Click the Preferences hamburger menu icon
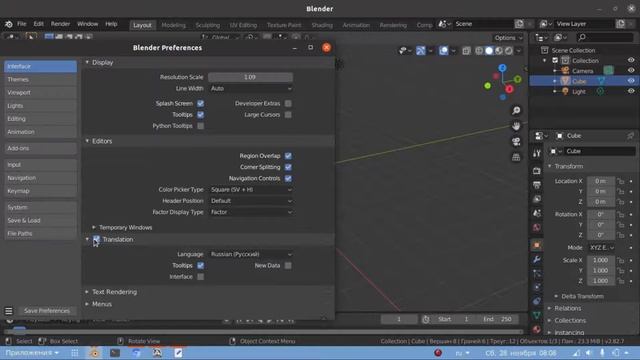This screenshot has width=640, height=360. [9, 311]
